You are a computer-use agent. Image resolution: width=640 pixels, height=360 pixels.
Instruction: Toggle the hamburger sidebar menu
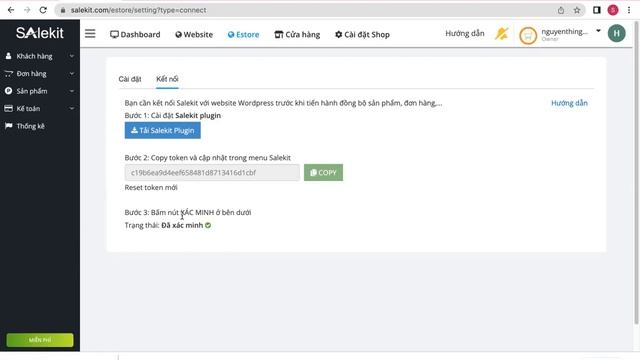tap(90, 33)
